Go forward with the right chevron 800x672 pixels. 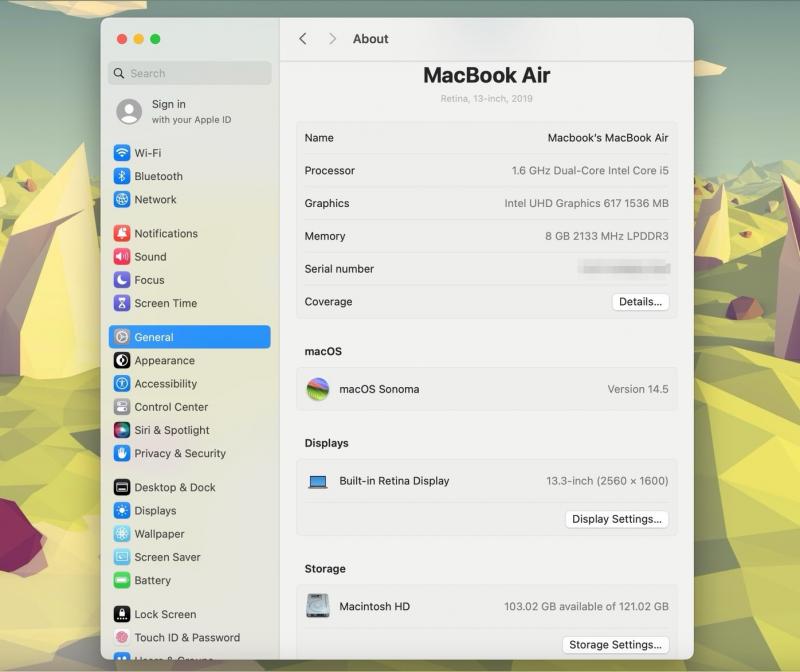pyautogui.click(x=332, y=39)
